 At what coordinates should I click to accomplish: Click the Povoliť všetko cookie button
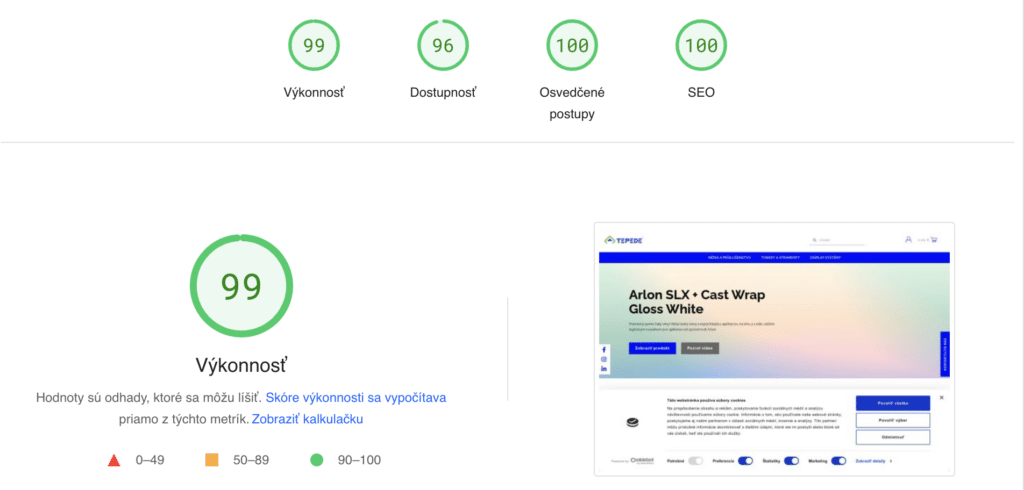(893, 402)
